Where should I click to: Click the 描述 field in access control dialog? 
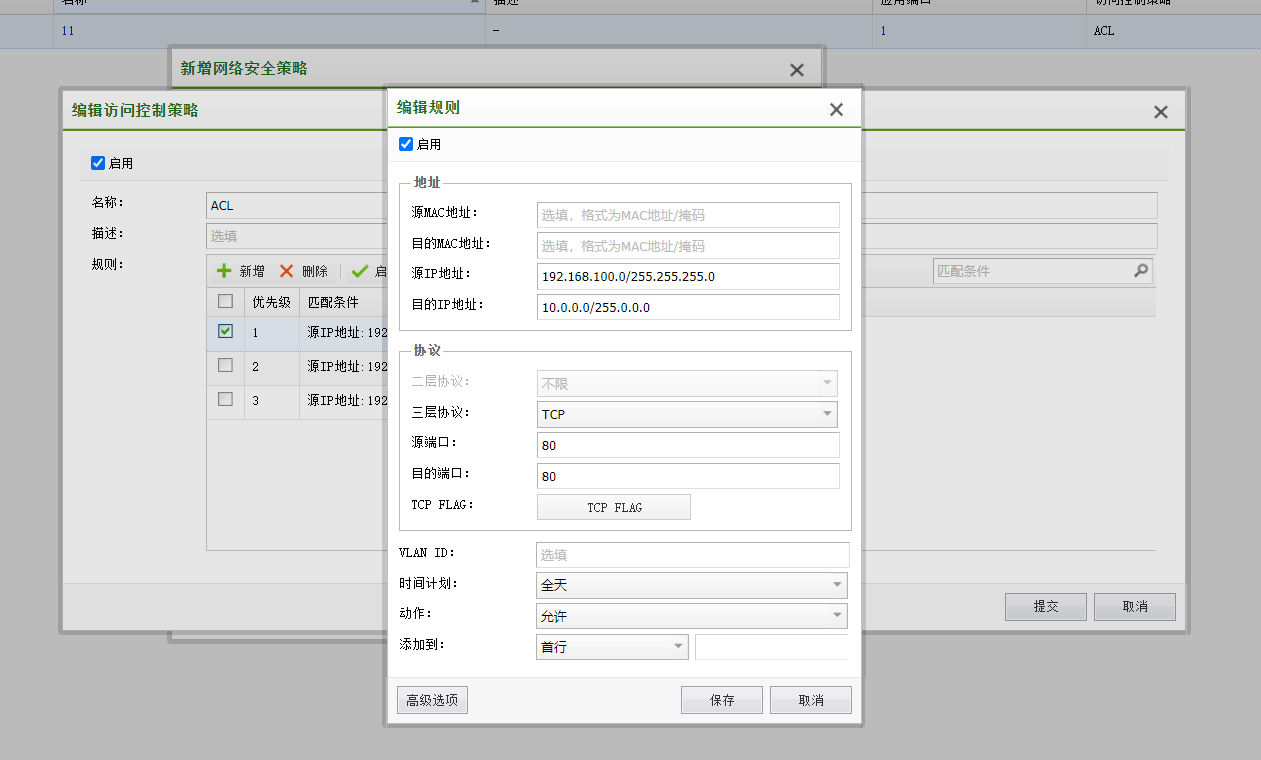[x=296, y=236]
